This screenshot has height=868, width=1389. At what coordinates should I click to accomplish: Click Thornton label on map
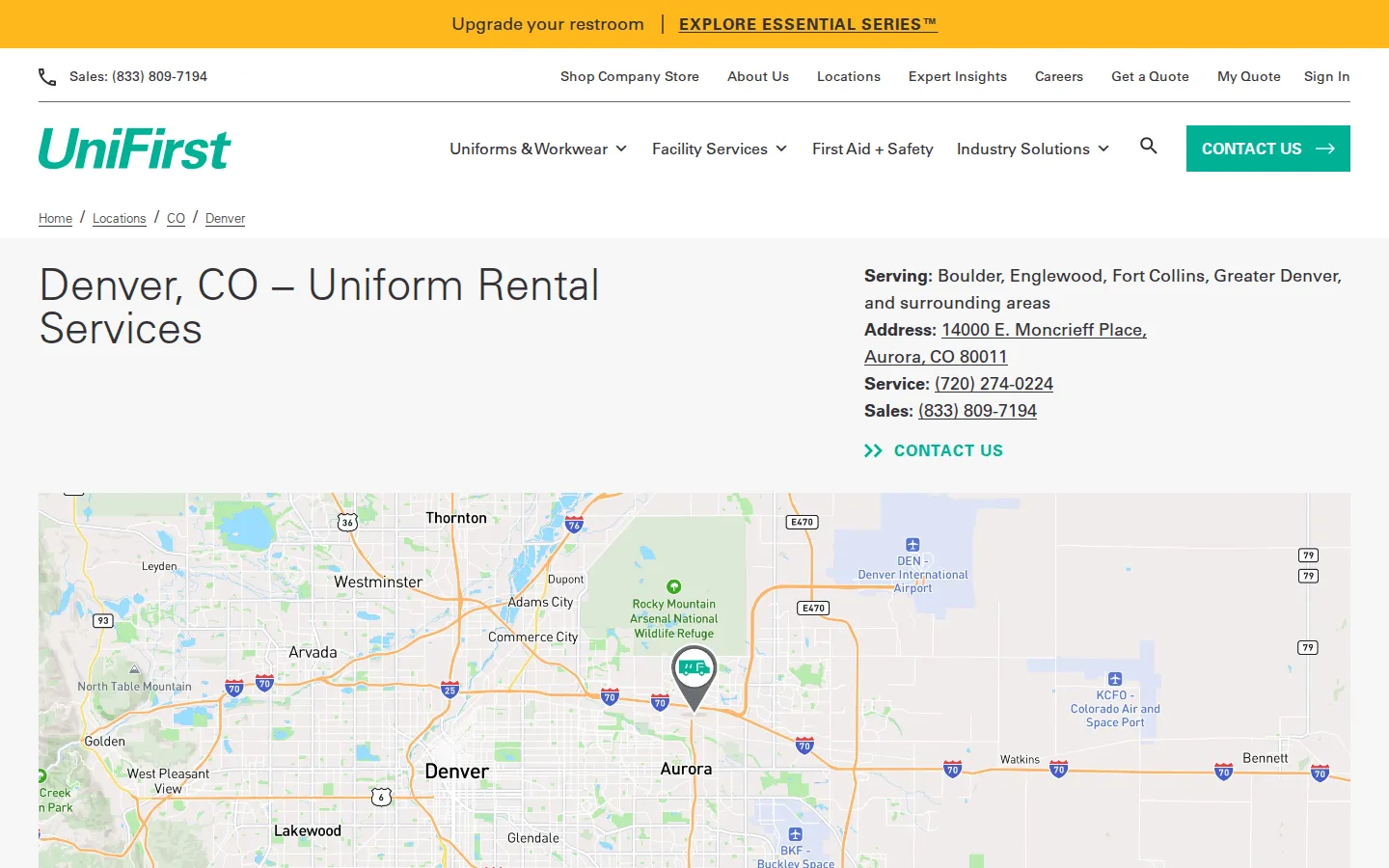click(x=456, y=518)
